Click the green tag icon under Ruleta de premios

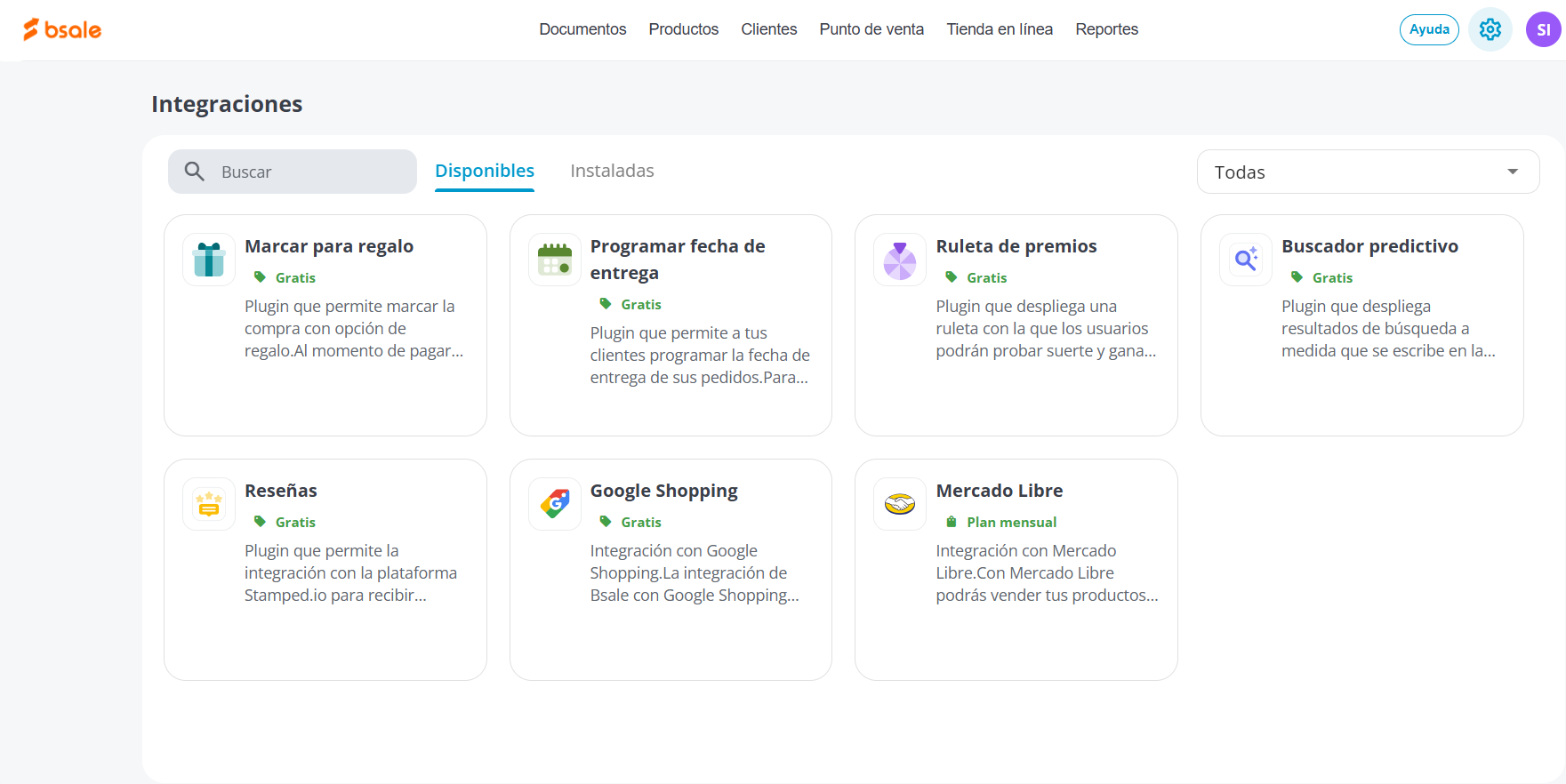coord(952,277)
